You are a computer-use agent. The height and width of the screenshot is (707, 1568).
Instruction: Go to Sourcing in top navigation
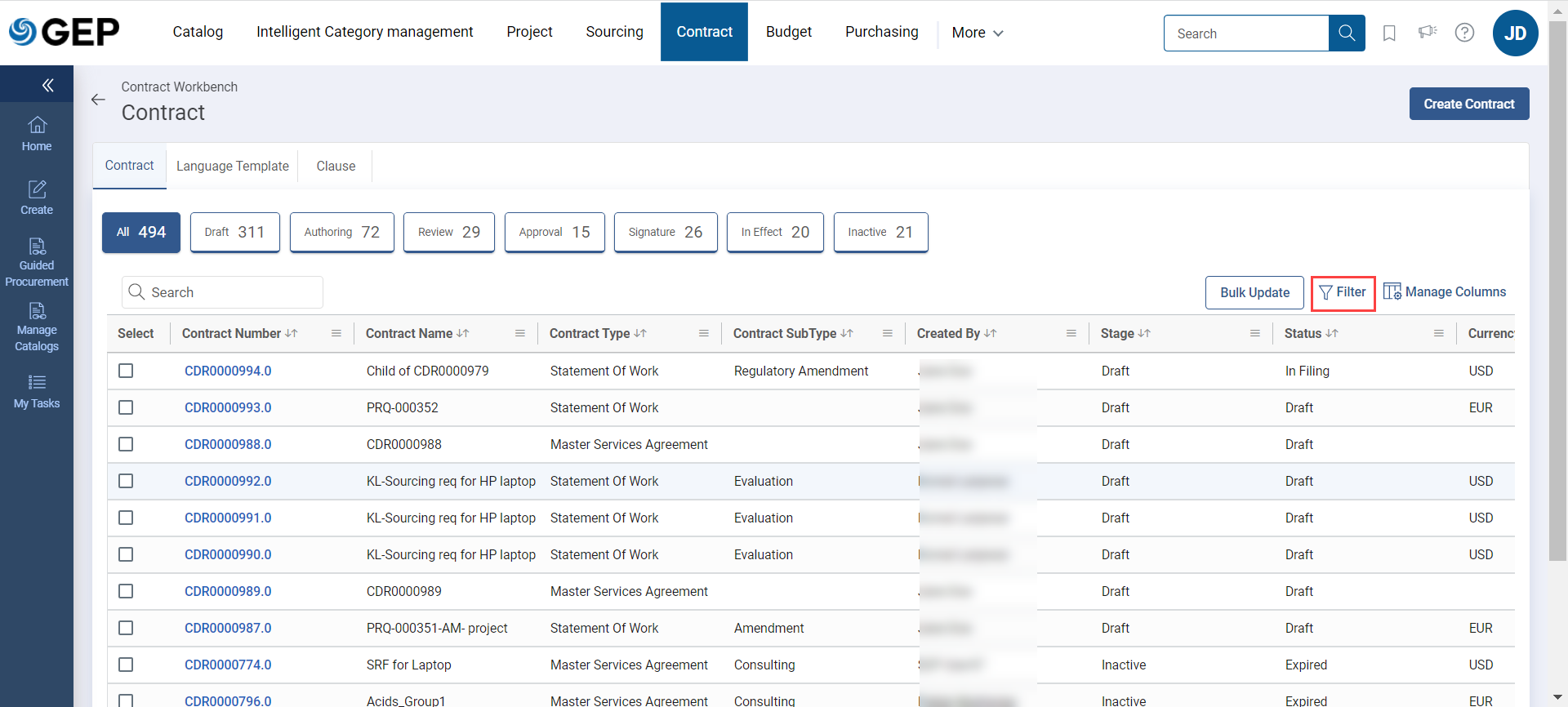pyautogui.click(x=614, y=32)
